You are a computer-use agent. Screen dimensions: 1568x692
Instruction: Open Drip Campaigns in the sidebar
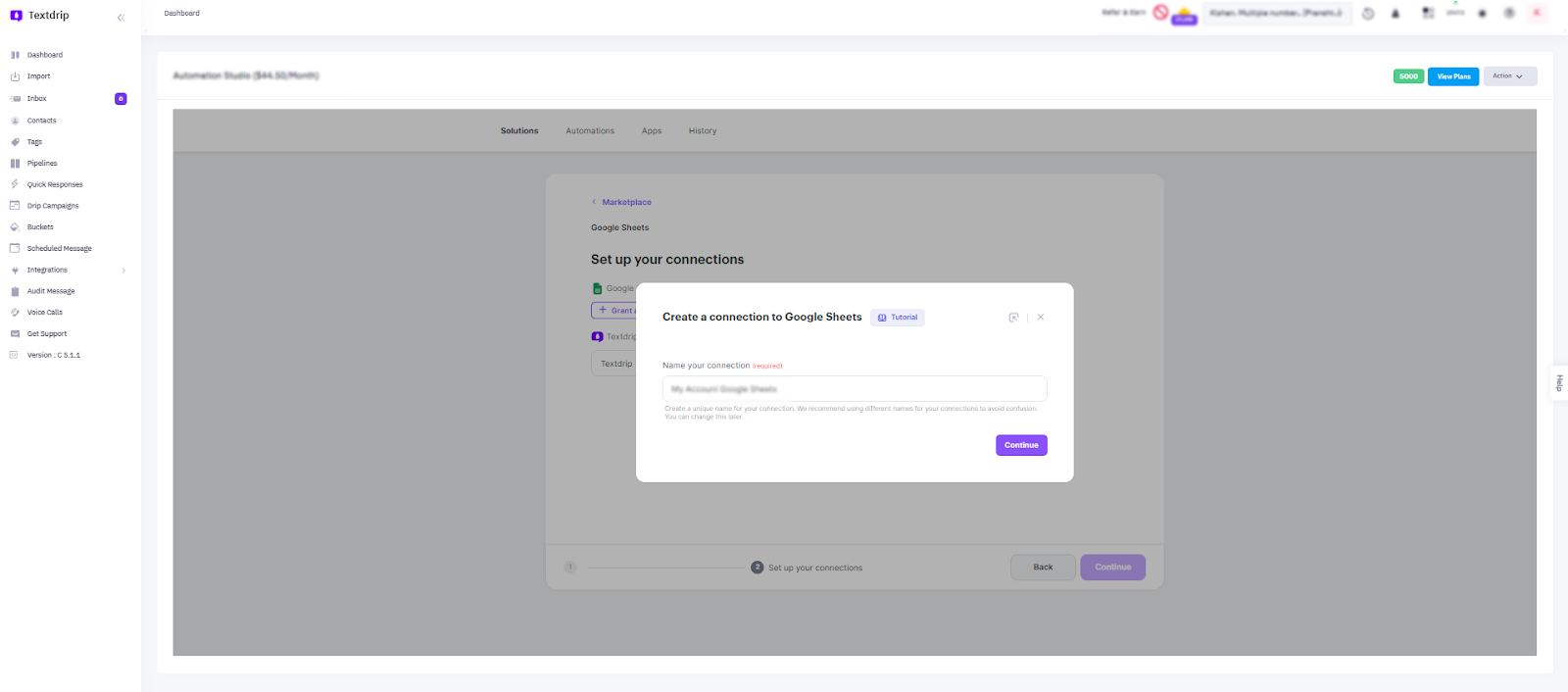pyautogui.click(x=53, y=206)
